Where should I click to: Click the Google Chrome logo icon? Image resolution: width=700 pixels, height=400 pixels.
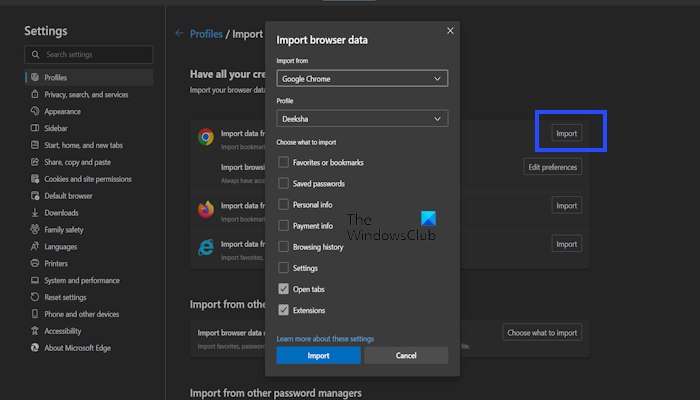pyautogui.click(x=206, y=137)
